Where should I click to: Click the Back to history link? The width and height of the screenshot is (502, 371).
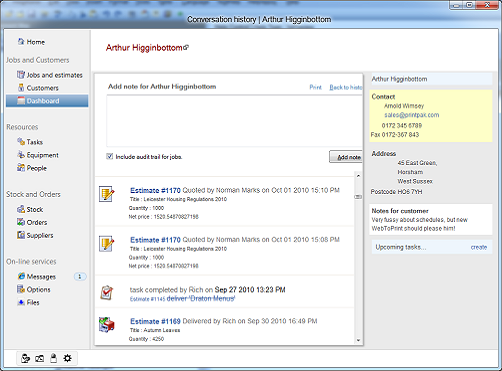point(346,87)
